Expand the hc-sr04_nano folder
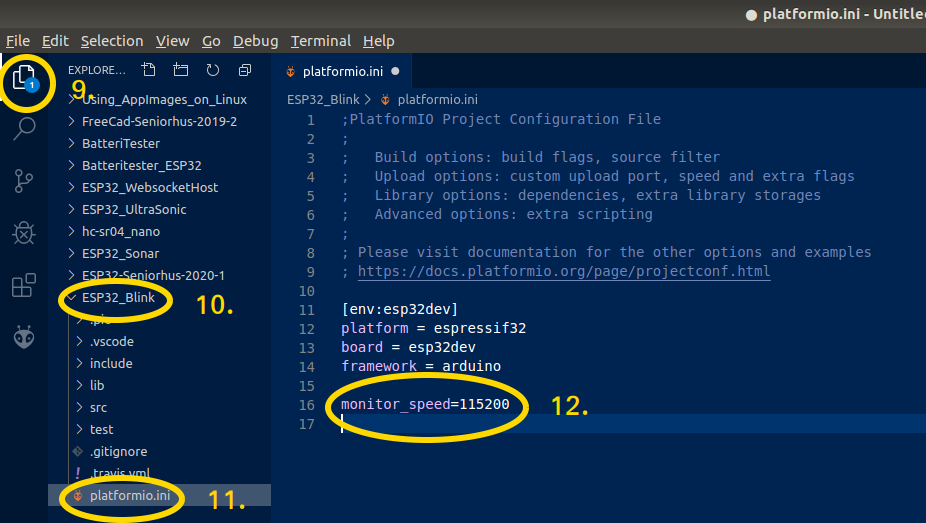The height and width of the screenshot is (523, 926). click(x=159, y=231)
